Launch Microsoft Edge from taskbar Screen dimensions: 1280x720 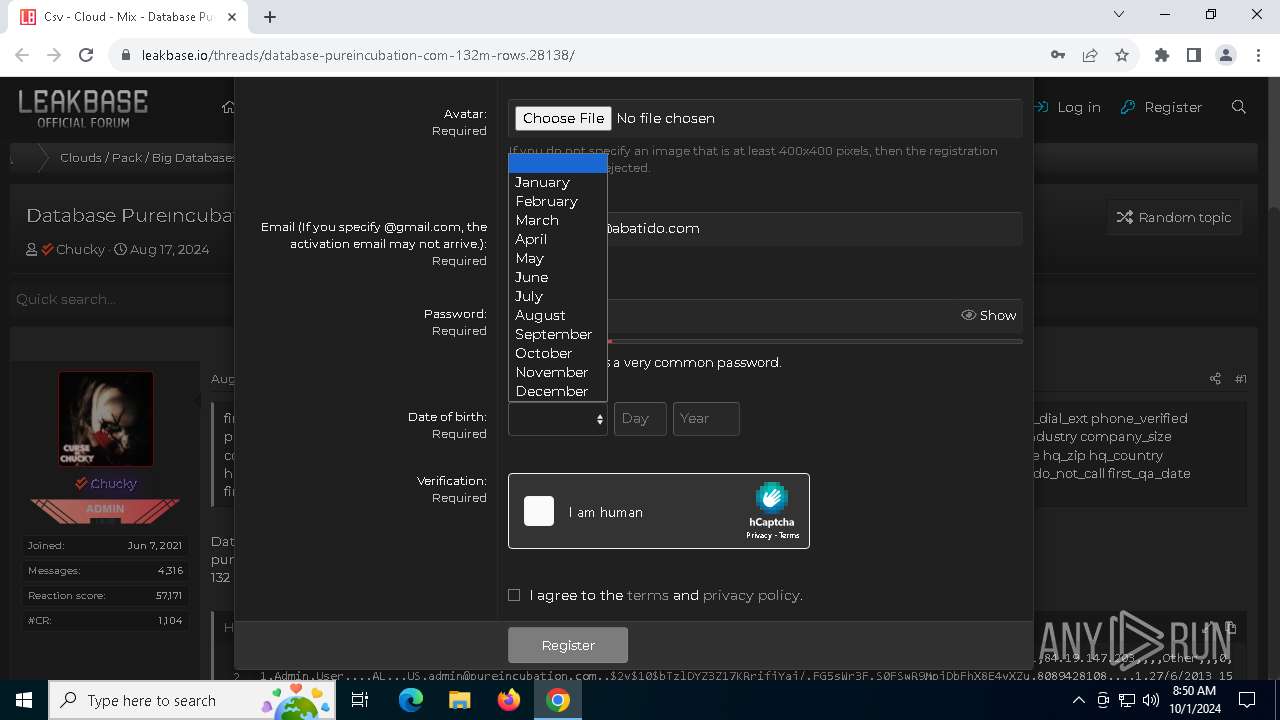click(x=411, y=700)
